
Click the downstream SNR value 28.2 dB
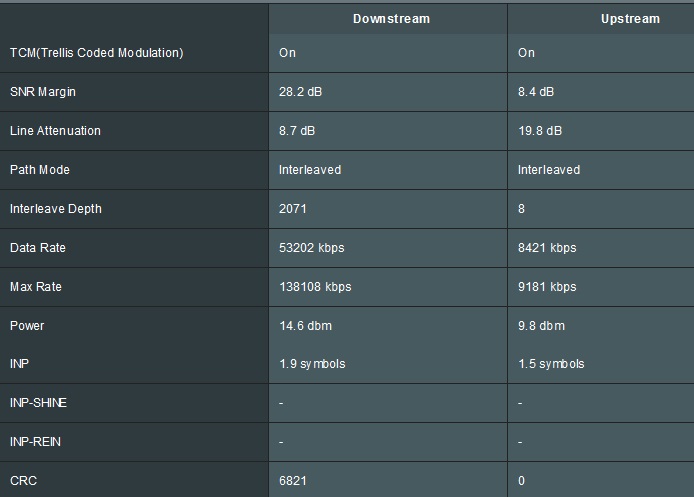301,92
